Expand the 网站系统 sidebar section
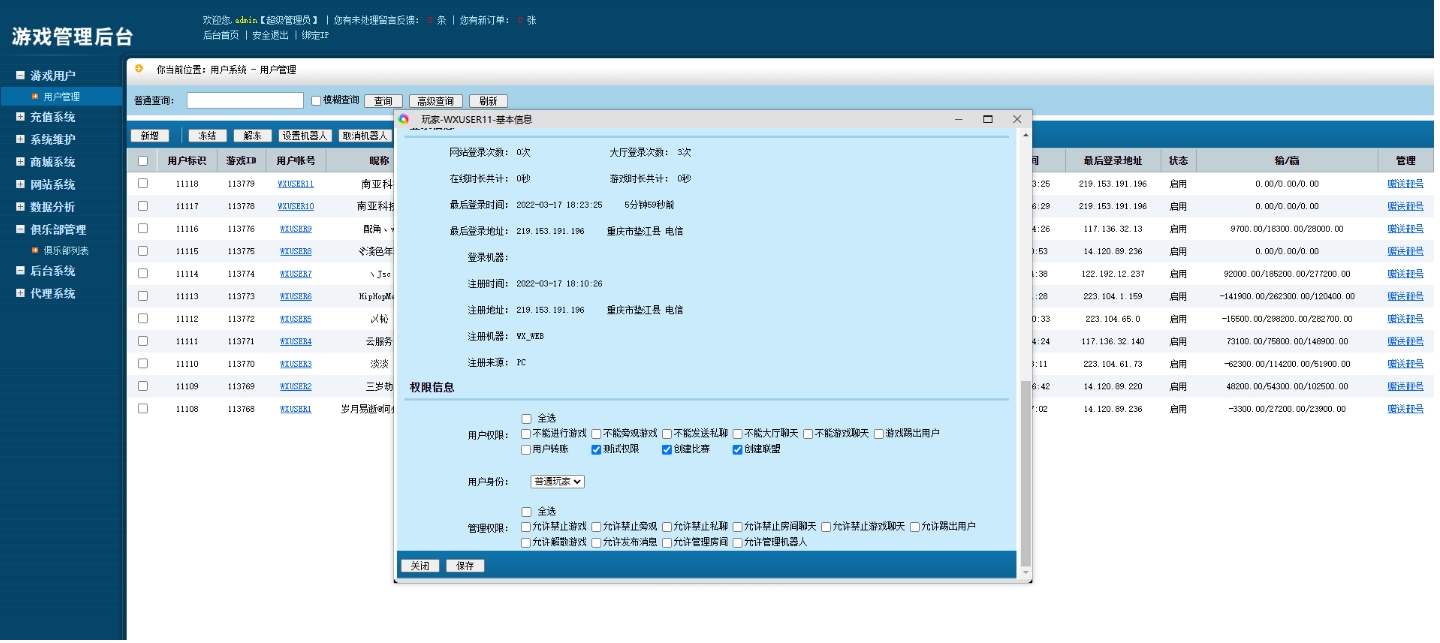The height and width of the screenshot is (643, 1440). click(x=20, y=184)
